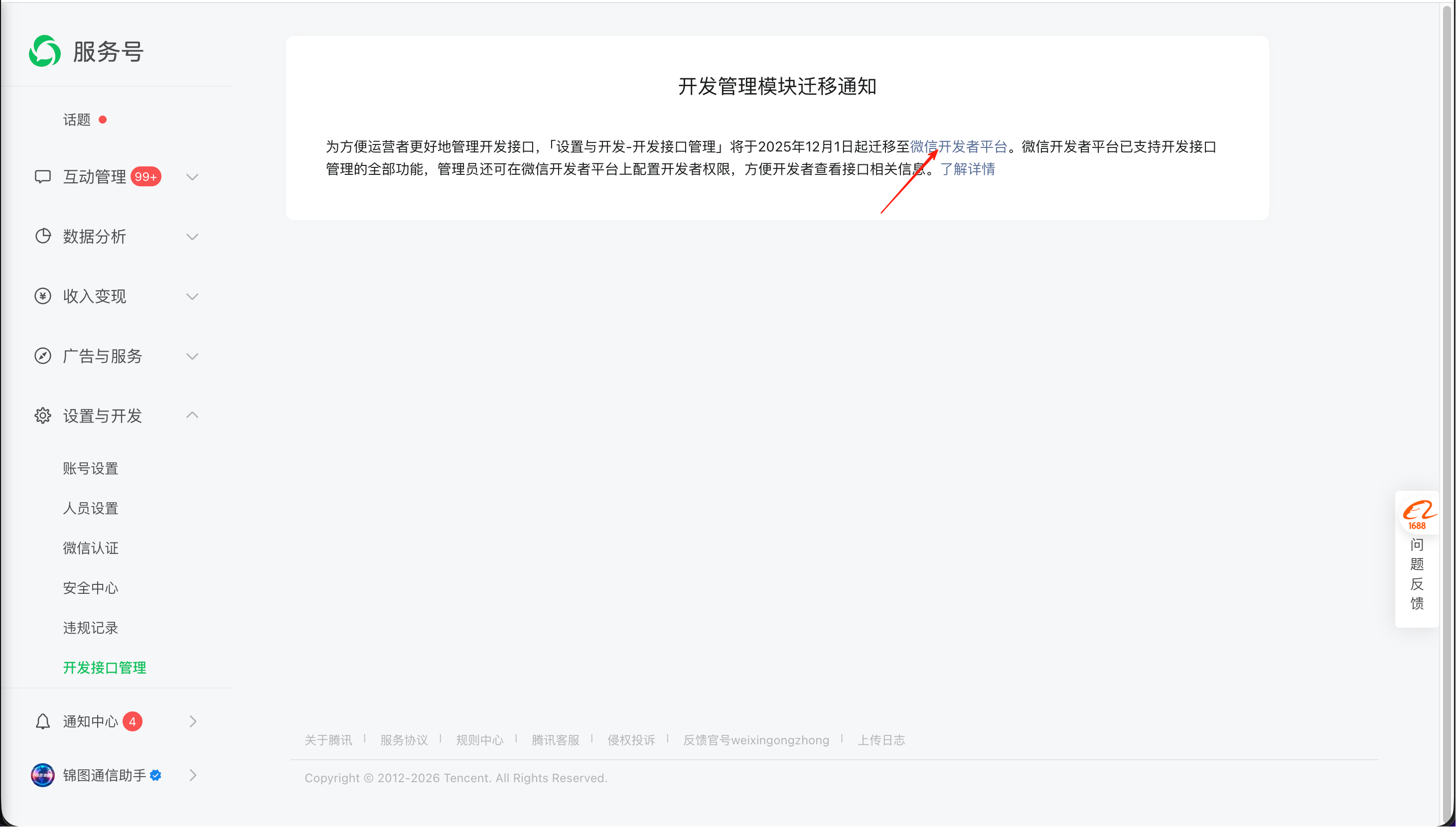Image resolution: width=1456 pixels, height=827 pixels.
Task: Select 开发接口管理 submenu item
Action: click(105, 668)
